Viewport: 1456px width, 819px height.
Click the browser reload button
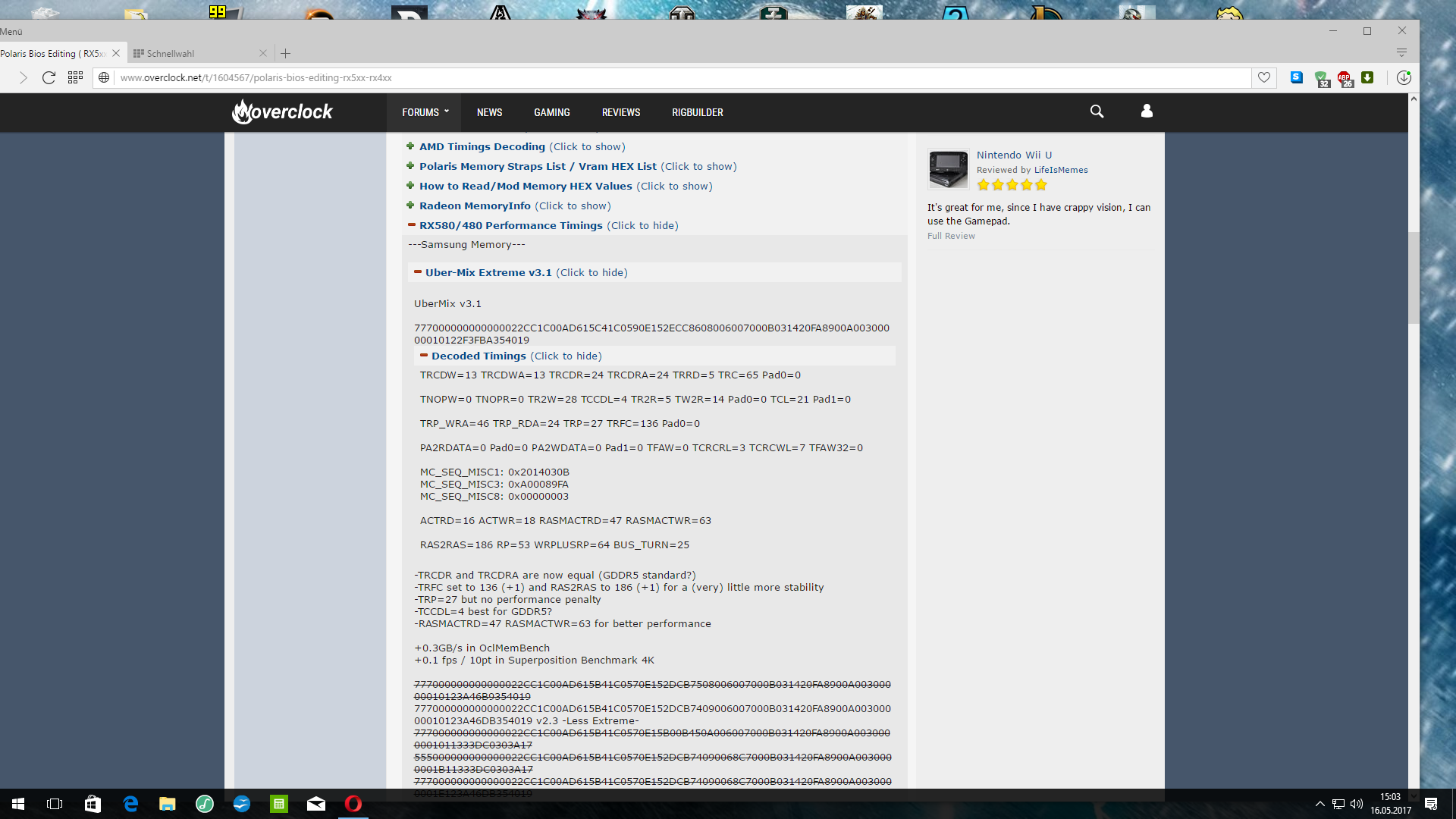click(49, 77)
